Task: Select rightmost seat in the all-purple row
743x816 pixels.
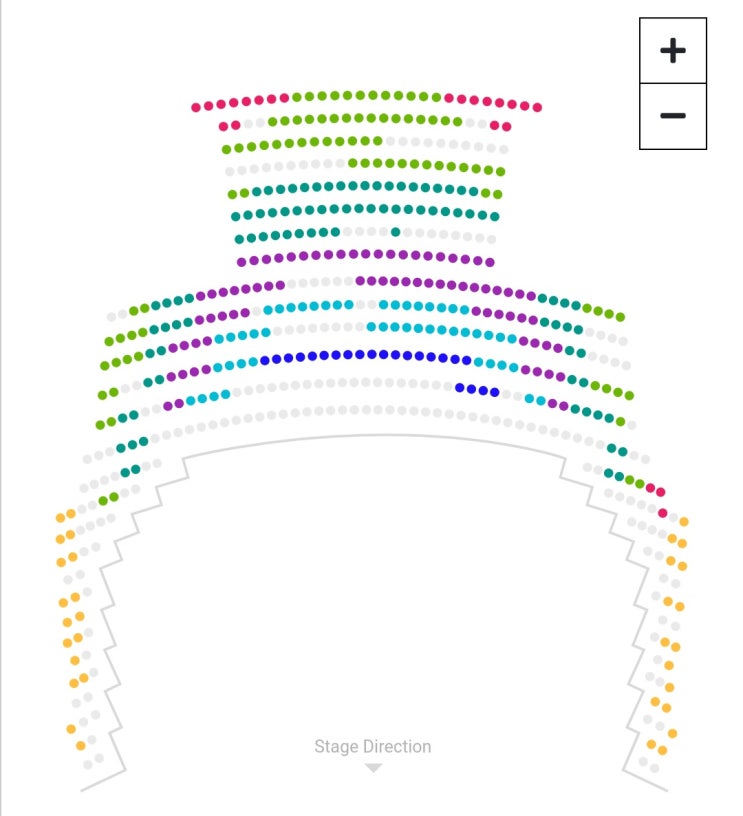Action: tap(490, 262)
